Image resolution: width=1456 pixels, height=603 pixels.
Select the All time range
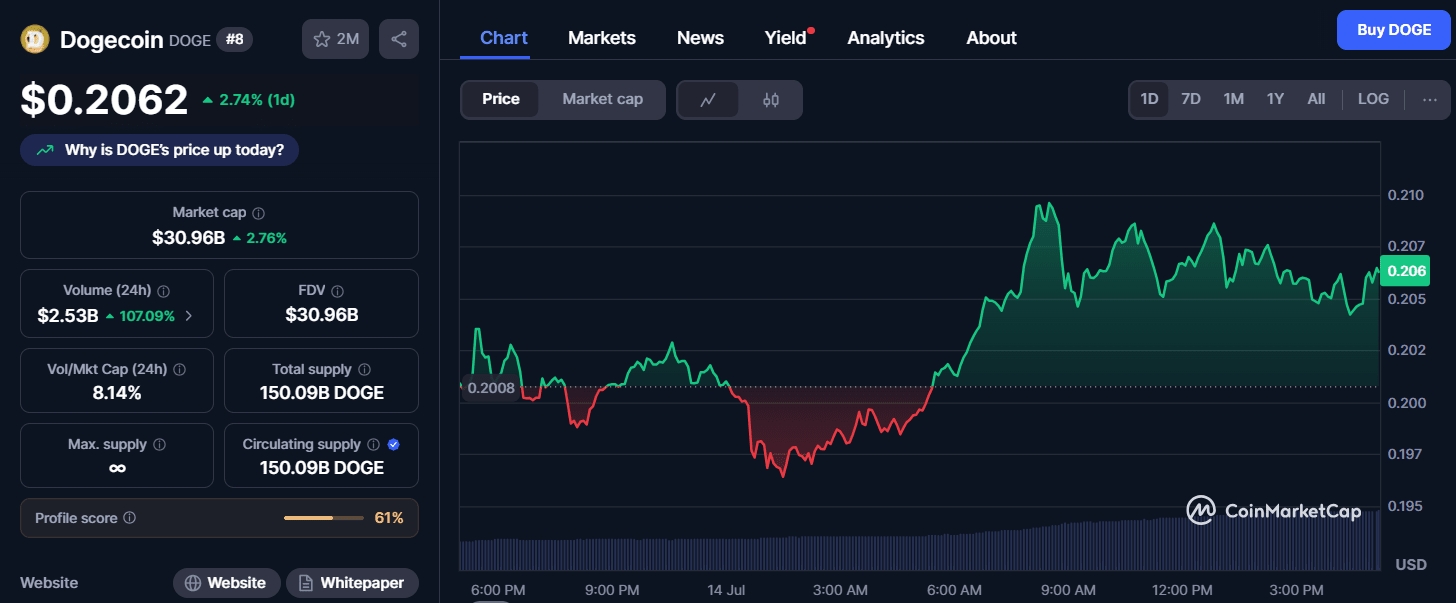pyautogui.click(x=1316, y=99)
